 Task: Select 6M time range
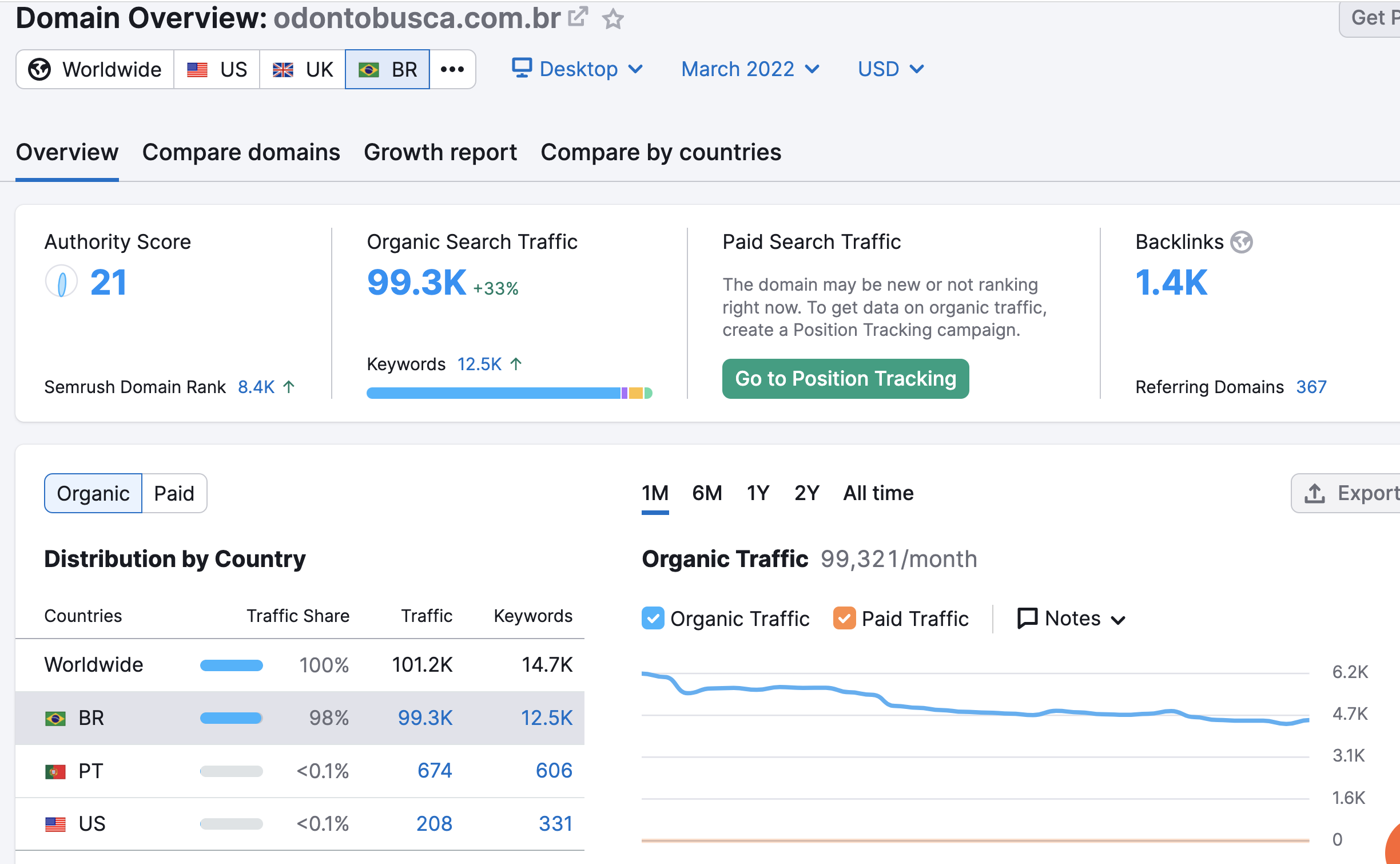pos(707,493)
